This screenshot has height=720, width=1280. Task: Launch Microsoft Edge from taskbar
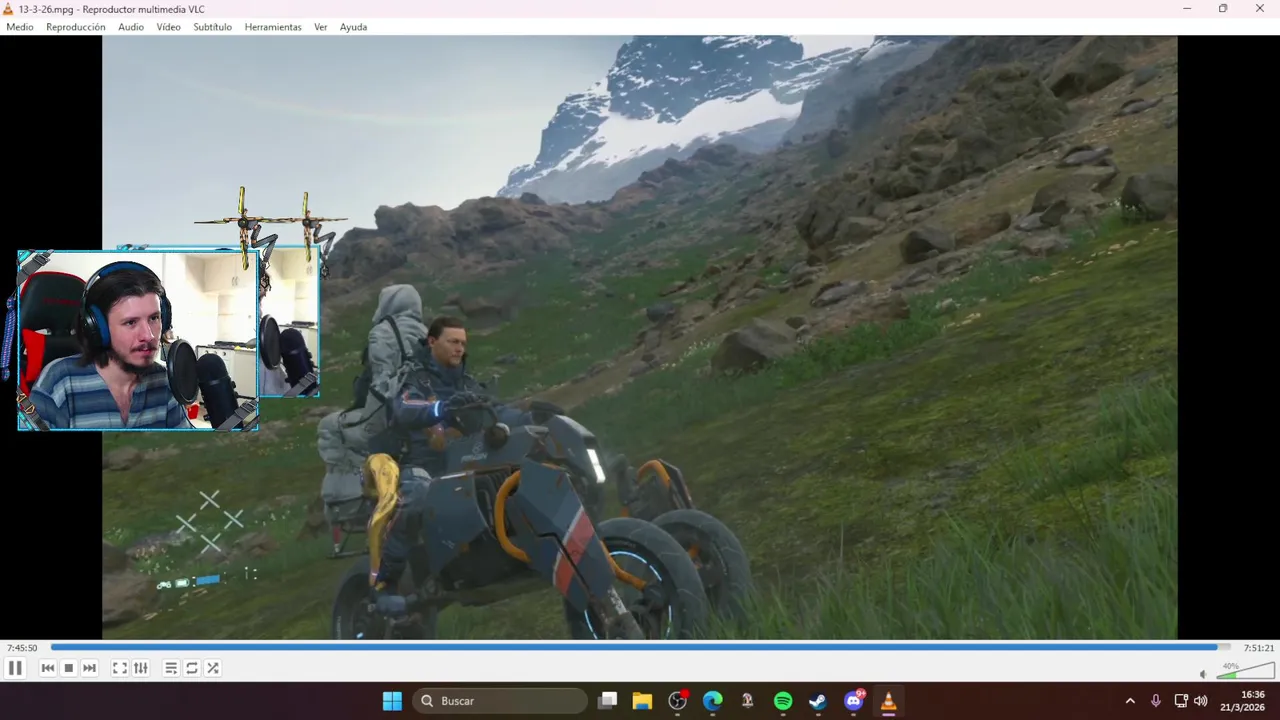(x=713, y=701)
